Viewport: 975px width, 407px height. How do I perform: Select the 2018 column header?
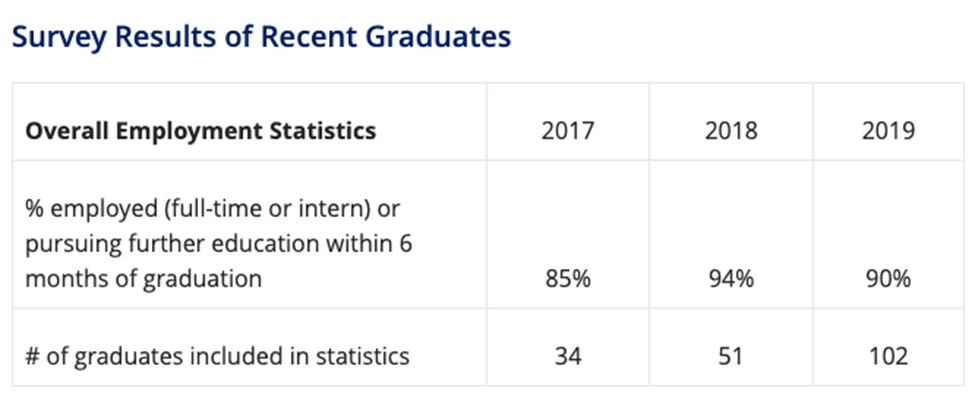coord(729,131)
